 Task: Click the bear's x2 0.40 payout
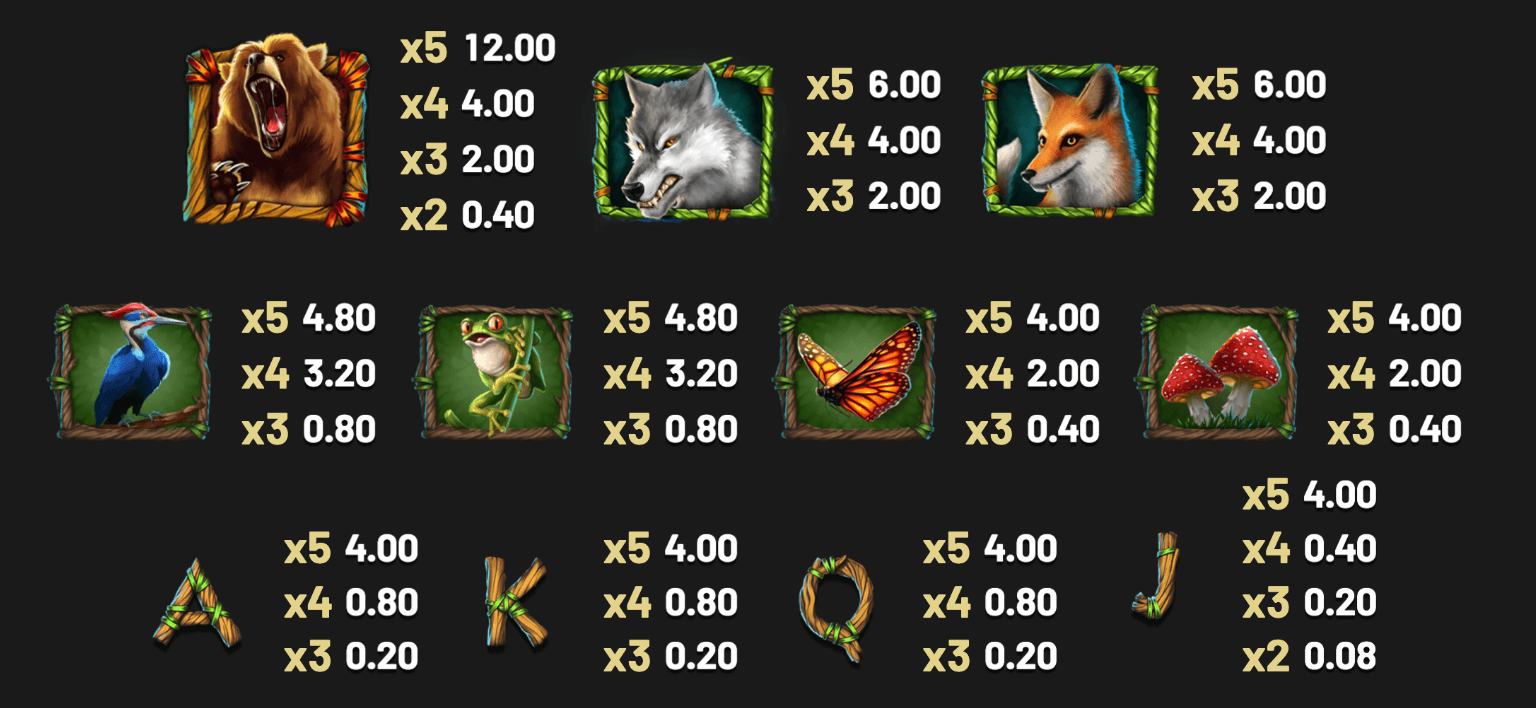point(467,215)
